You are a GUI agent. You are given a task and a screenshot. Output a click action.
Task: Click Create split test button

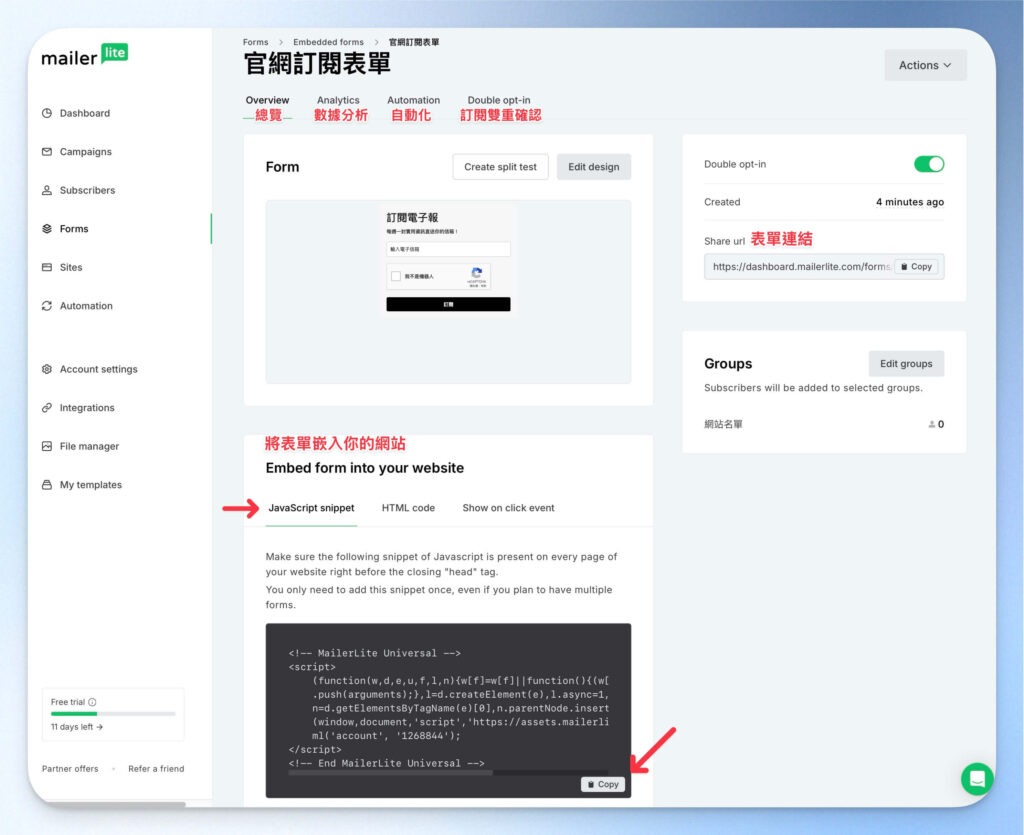500,166
